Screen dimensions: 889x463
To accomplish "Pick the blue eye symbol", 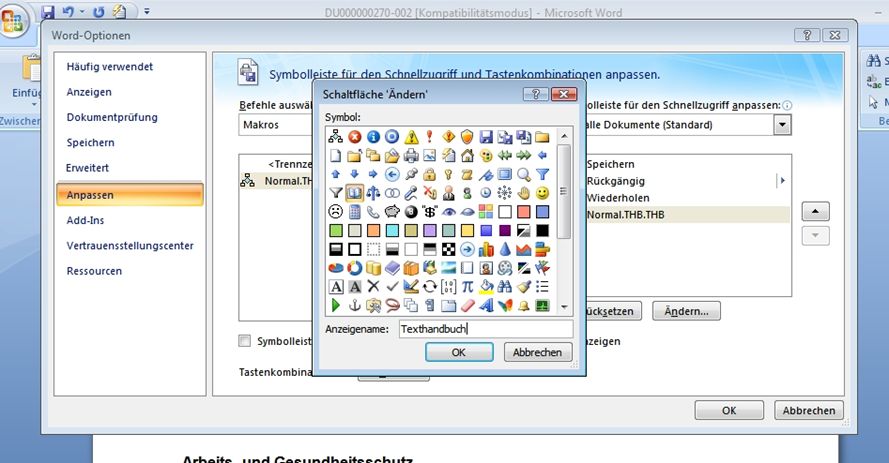I will [448, 212].
